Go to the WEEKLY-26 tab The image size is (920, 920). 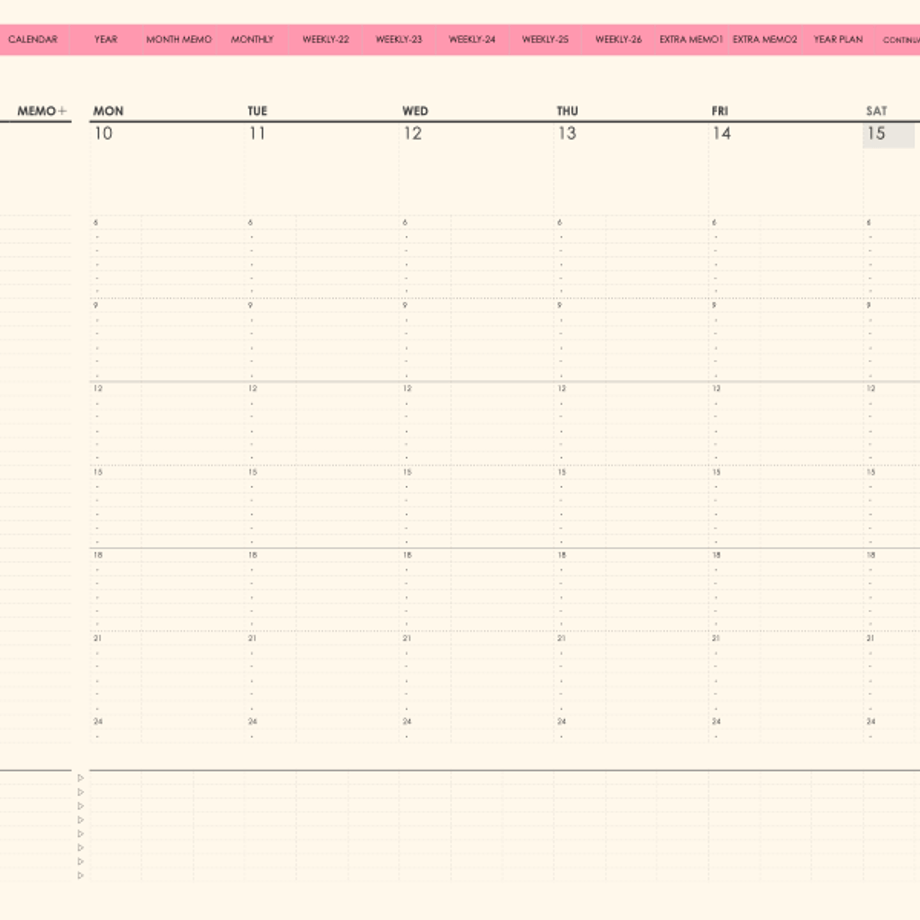pyautogui.click(x=618, y=39)
